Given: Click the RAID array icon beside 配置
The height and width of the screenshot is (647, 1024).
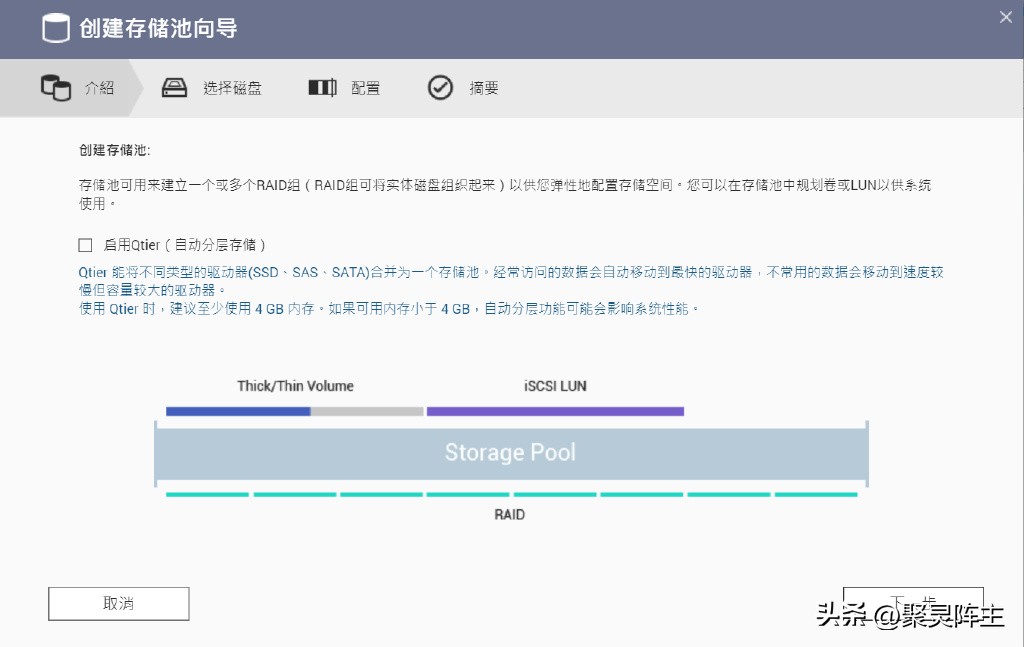Looking at the screenshot, I should tap(321, 88).
